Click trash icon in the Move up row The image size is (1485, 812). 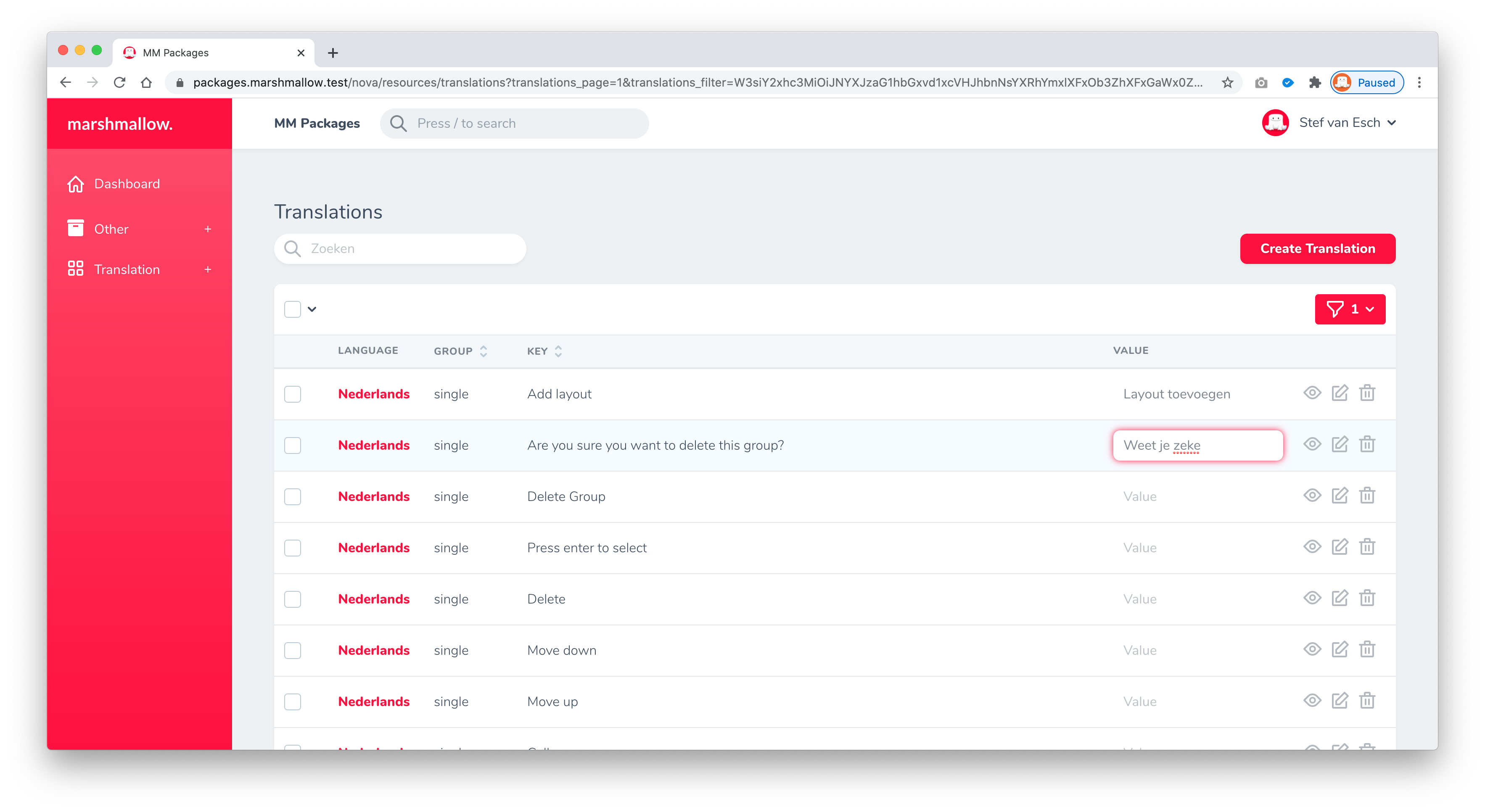[x=1367, y=700]
